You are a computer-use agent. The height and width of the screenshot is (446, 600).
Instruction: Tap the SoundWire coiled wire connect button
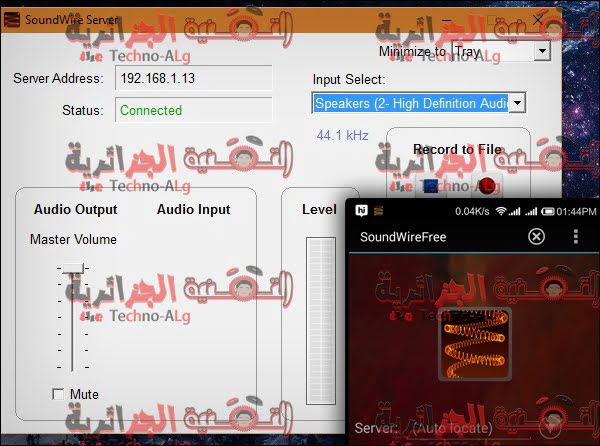pyautogui.click(x=474, y=344)
